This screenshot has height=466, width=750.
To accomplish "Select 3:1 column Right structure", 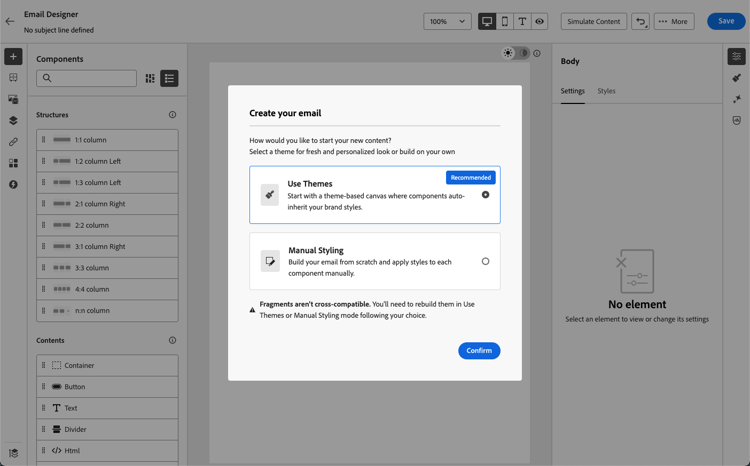I will (107, 246).
